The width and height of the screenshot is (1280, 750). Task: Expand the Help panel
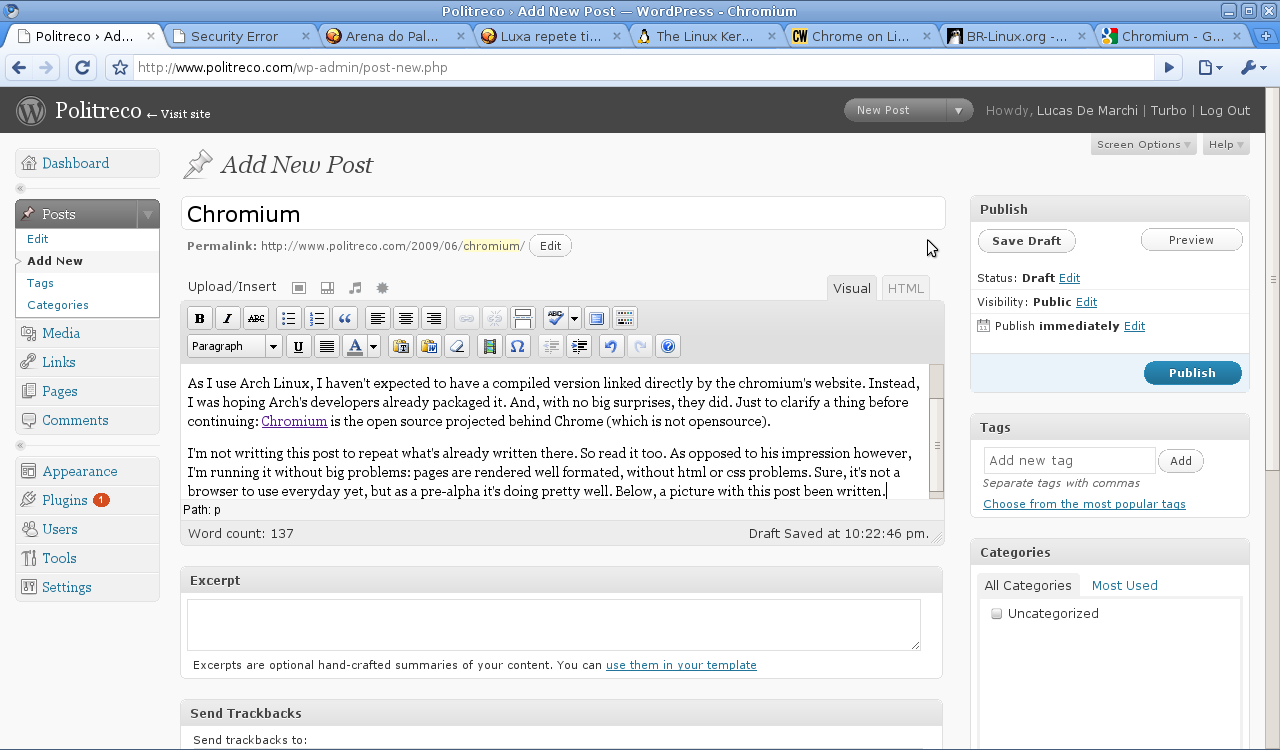[x=1226, y=144]
